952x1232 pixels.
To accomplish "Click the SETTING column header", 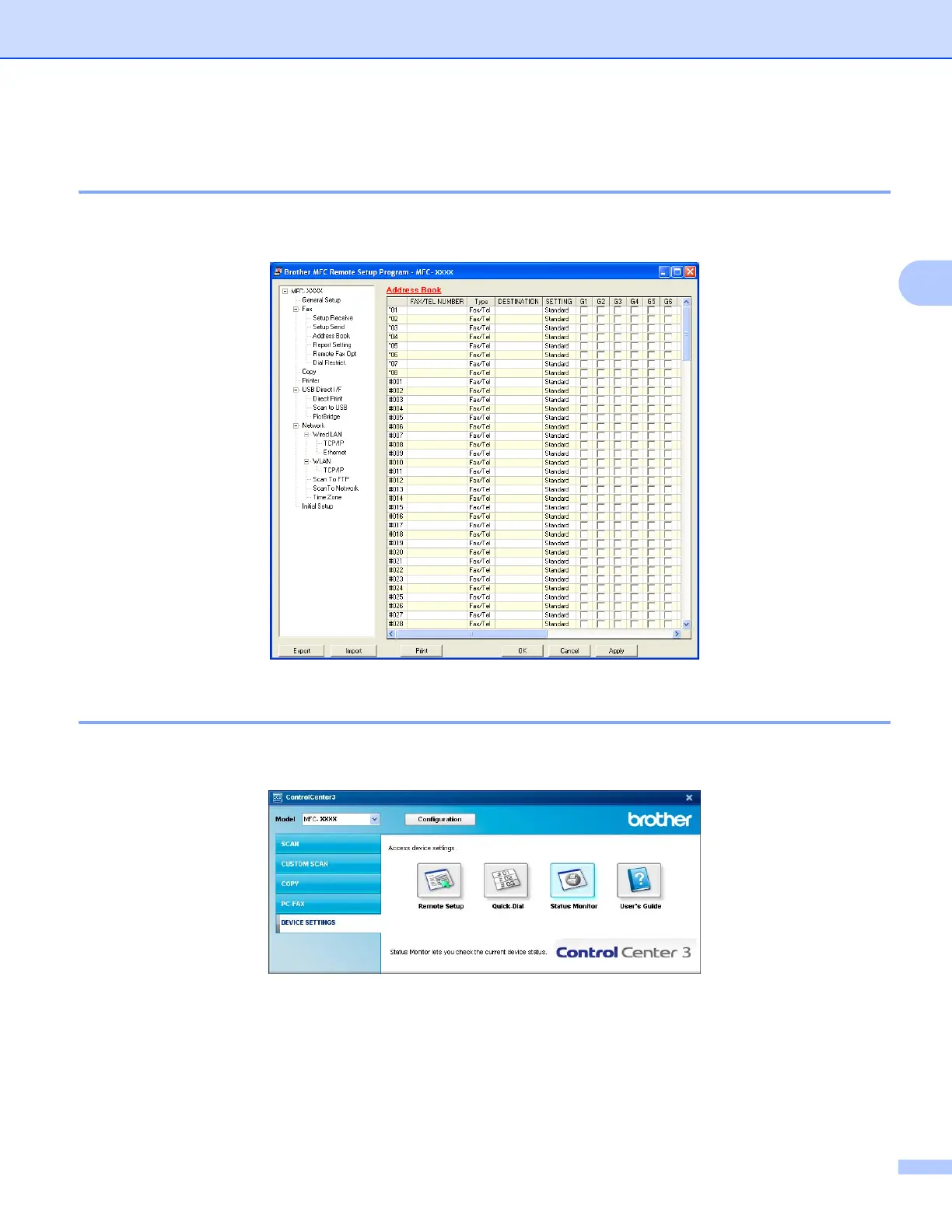I will [x=559, y=302].
